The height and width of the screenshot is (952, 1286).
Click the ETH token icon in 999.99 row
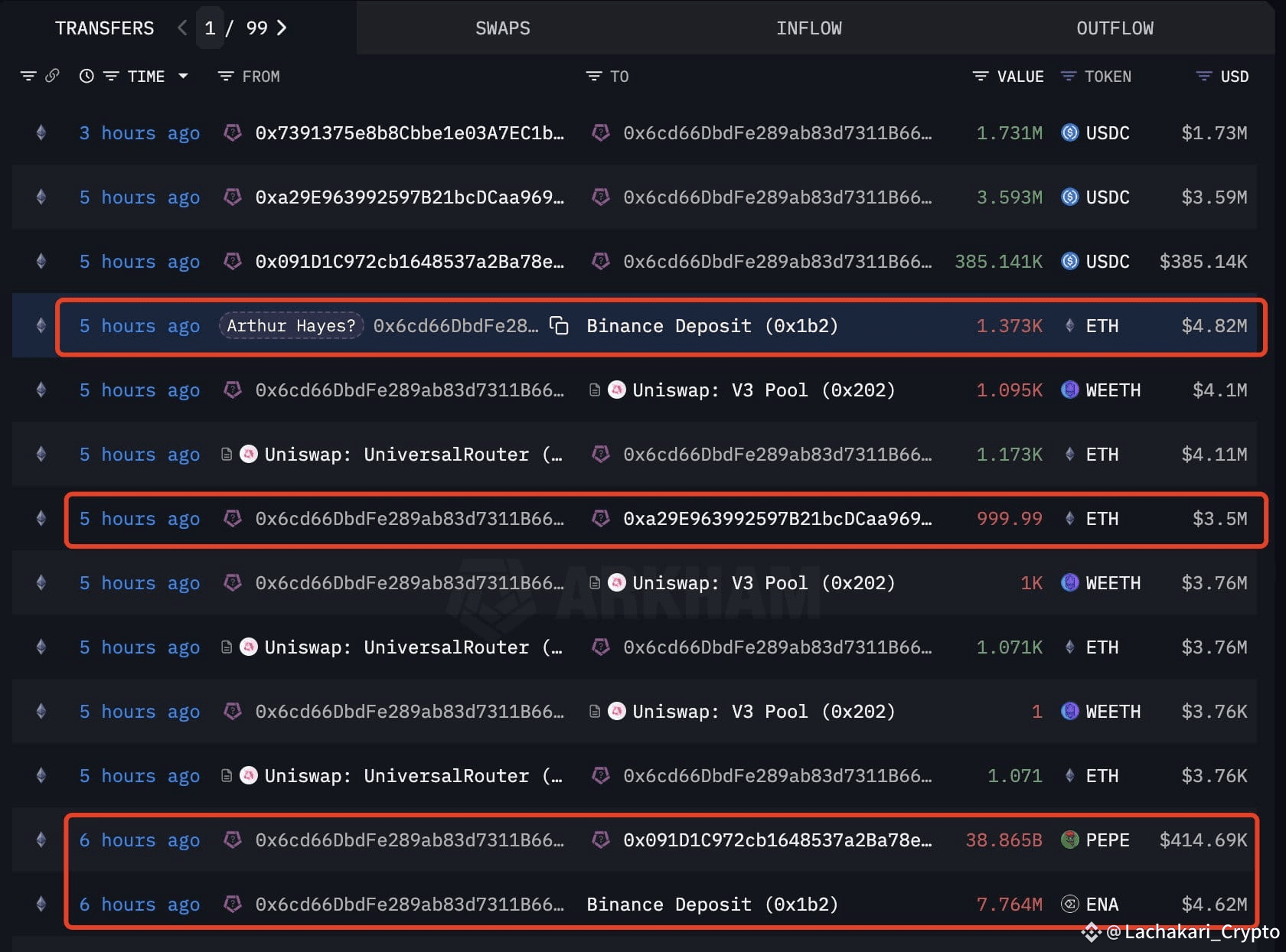(x=1070, y=519)
